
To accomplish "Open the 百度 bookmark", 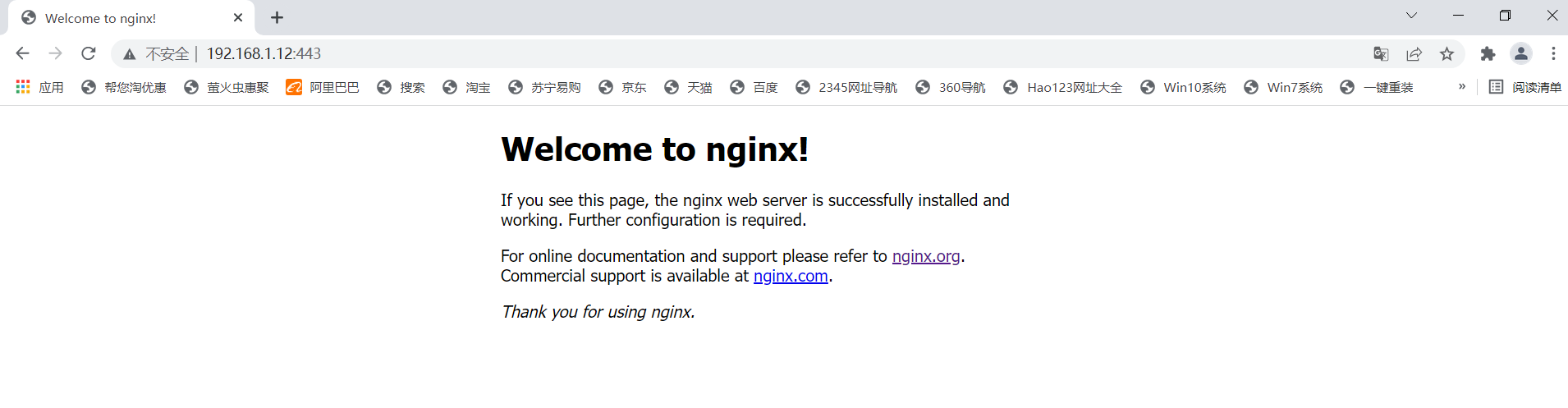I will tap(754, 87).
